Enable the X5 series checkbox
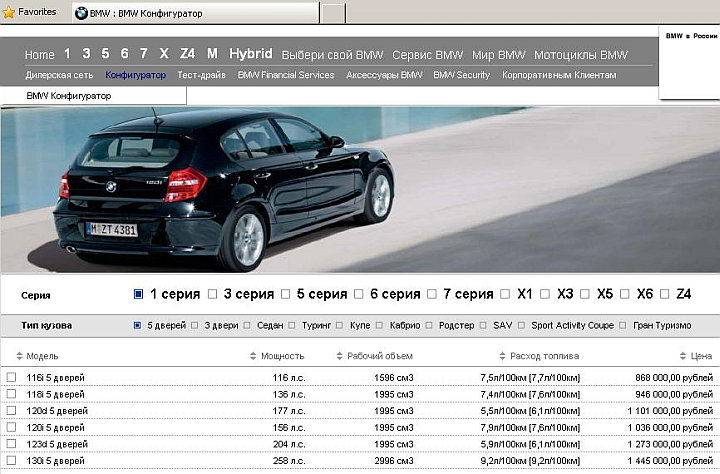This screenshot has height=474, width=720. [586, 294]
